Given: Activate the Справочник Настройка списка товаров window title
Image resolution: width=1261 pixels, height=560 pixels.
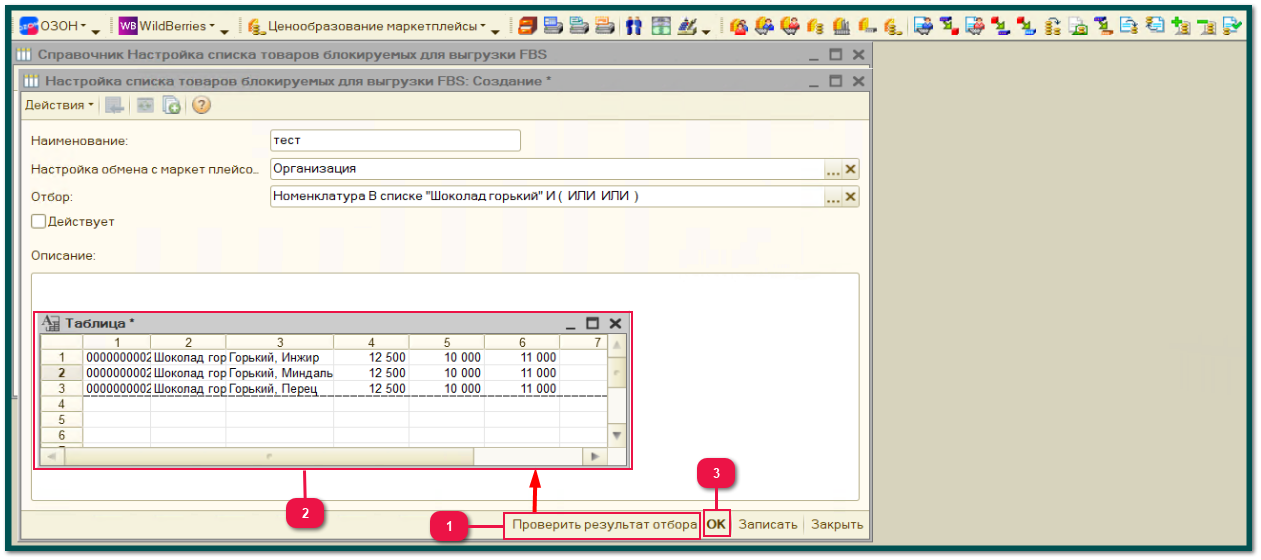Looking at the screenshot, I should pos(291,55).
